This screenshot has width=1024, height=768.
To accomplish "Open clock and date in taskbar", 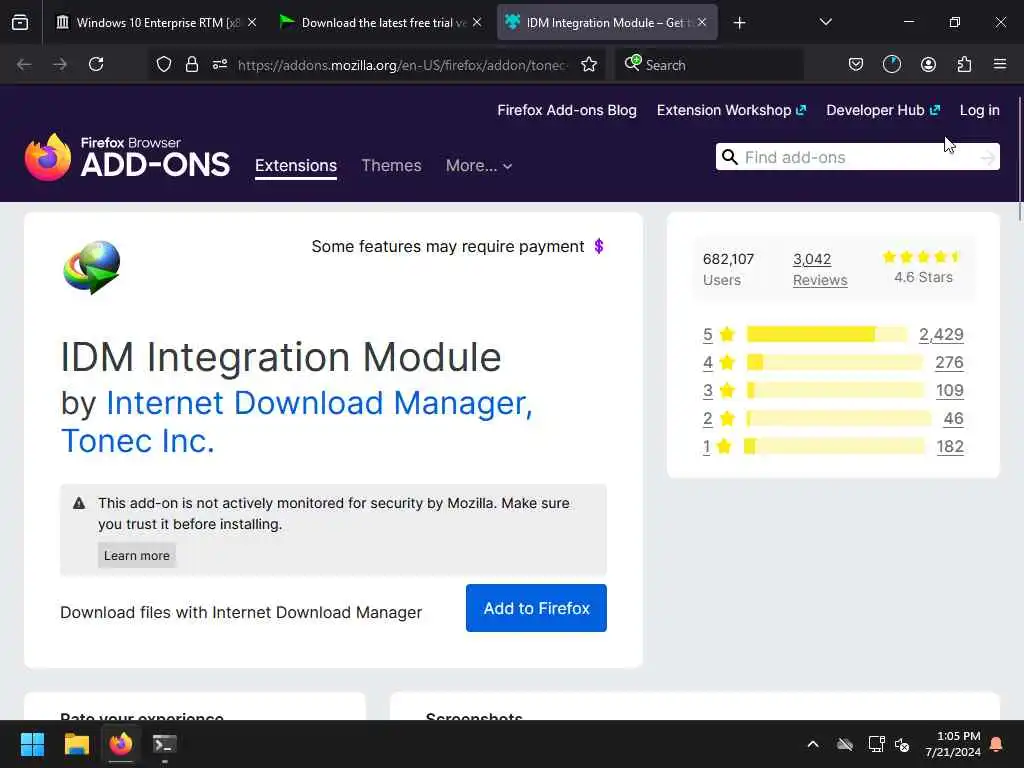I will (952, 744).
